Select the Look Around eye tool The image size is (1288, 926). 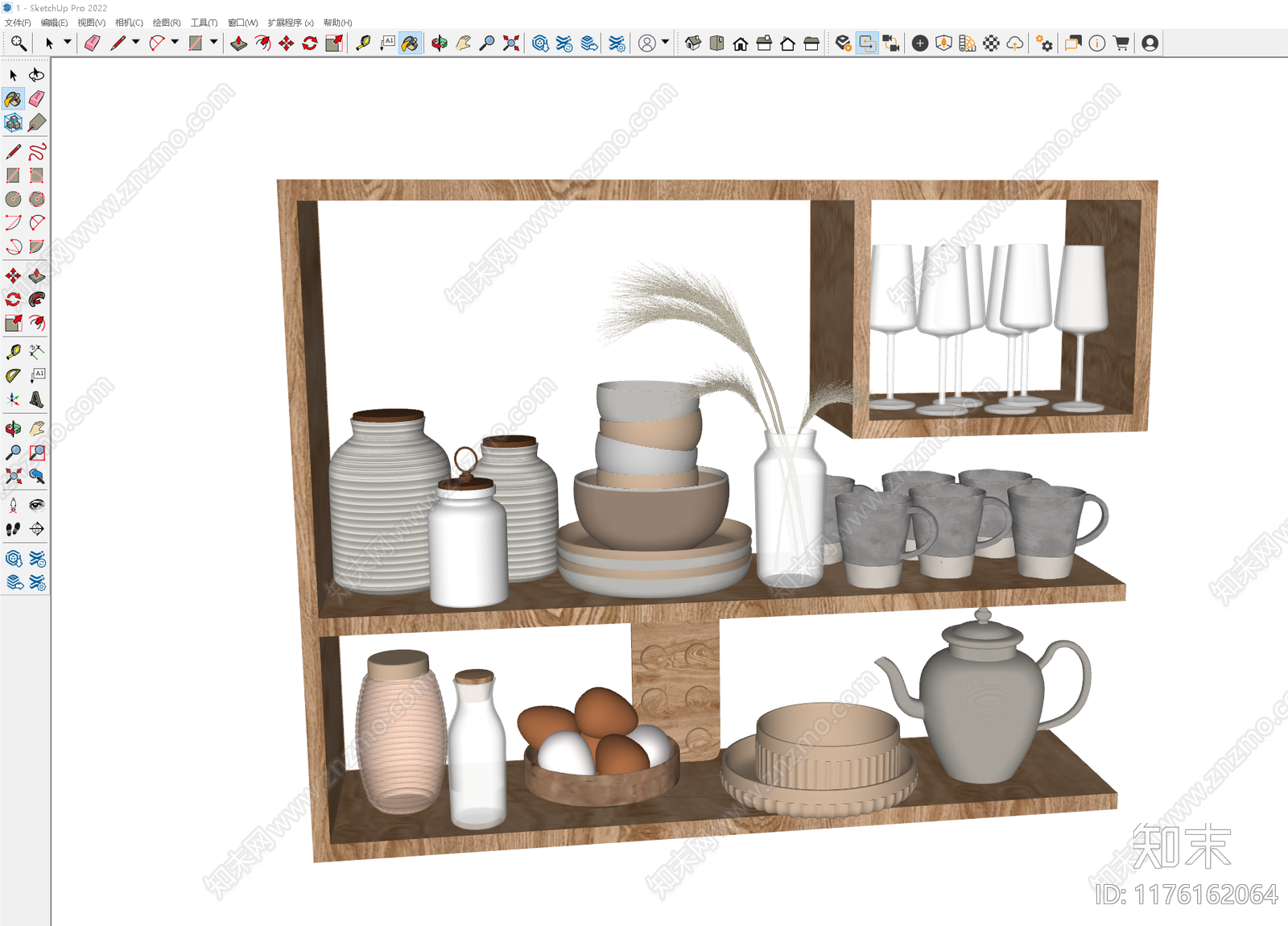click(37, 505)
